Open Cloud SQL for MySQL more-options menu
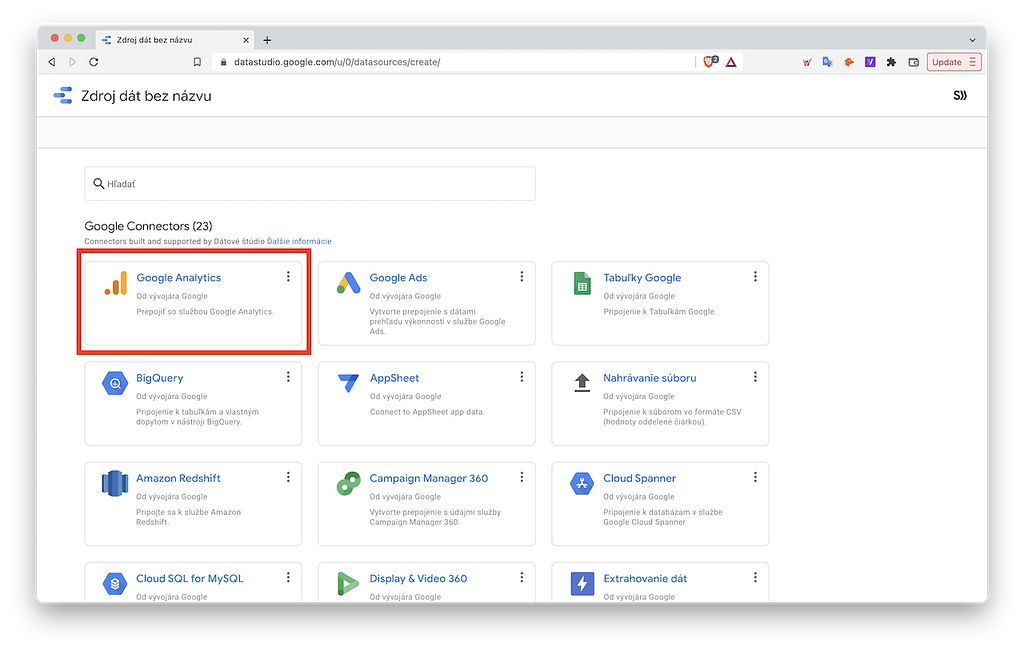This screenshot has width=1024, height=651. (288, 577)
